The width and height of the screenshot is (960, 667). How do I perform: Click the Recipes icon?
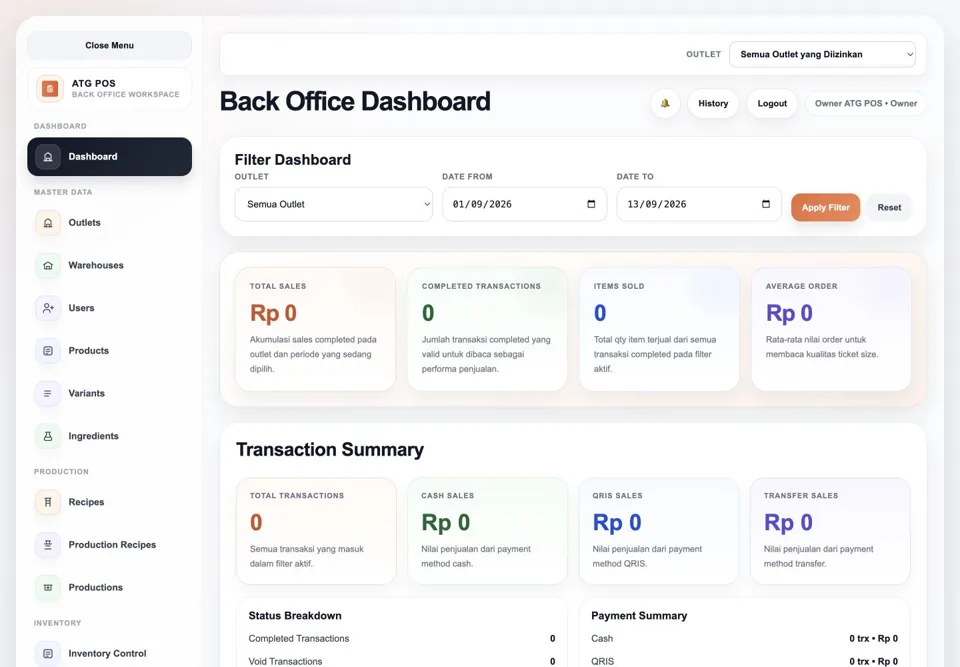[48, 502]
